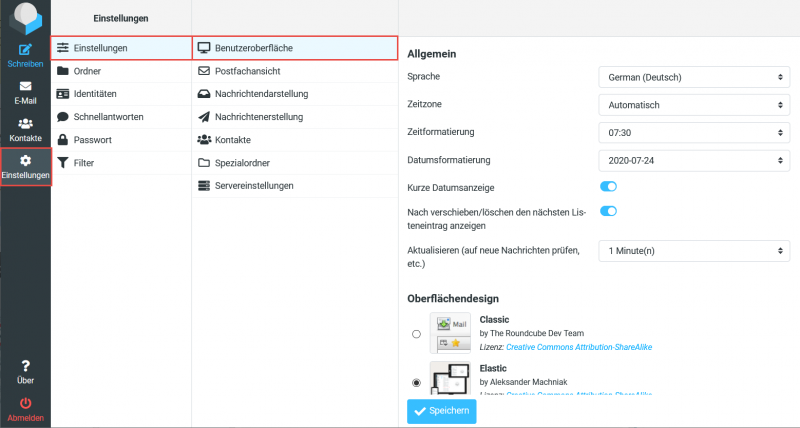The image size is (800, 428).
Task: Toggle next list entry display switch
Action: tap(608, 211)
